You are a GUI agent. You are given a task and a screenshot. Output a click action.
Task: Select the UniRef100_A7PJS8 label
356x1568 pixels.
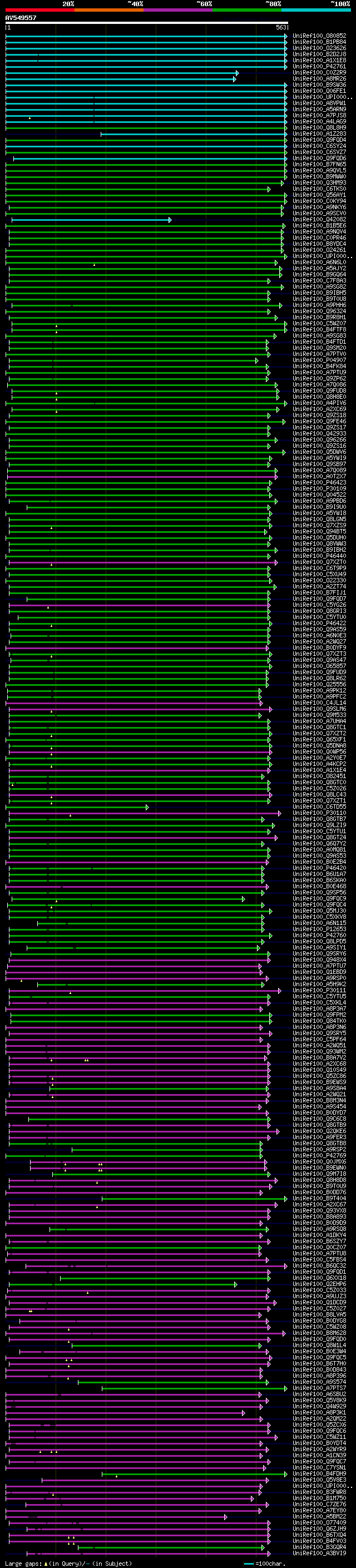click(x=319, y=116)
